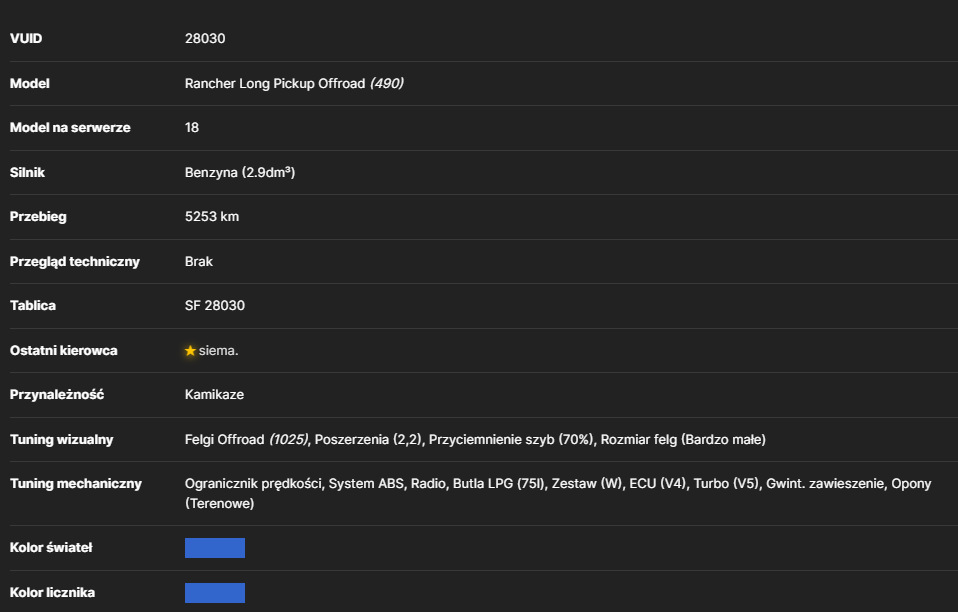The image size is (958, 612).
Task: Click the Felgi Offroad (1025) tuning entry
Action: coord(247,440)
